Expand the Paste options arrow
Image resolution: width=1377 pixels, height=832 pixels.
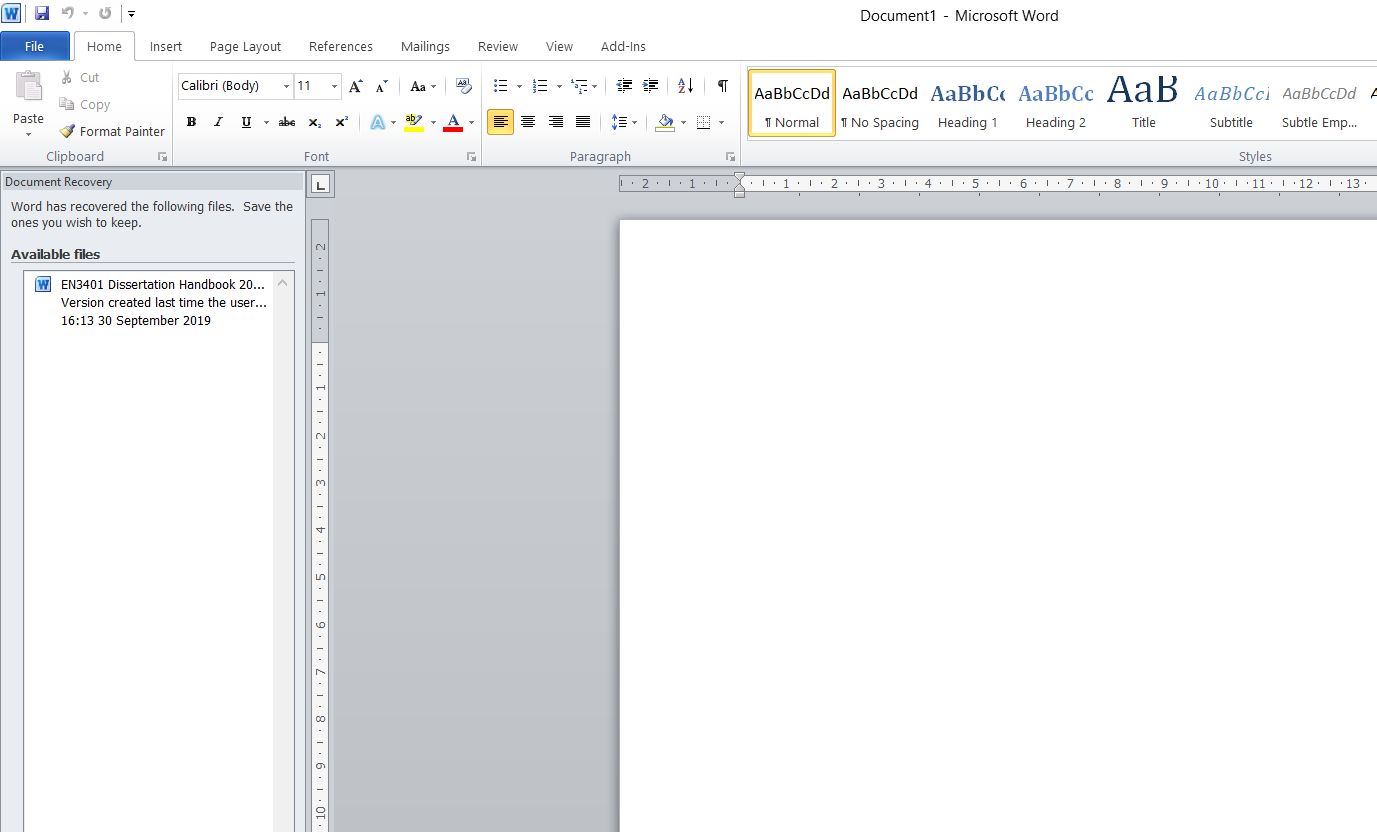pos(29,134)
